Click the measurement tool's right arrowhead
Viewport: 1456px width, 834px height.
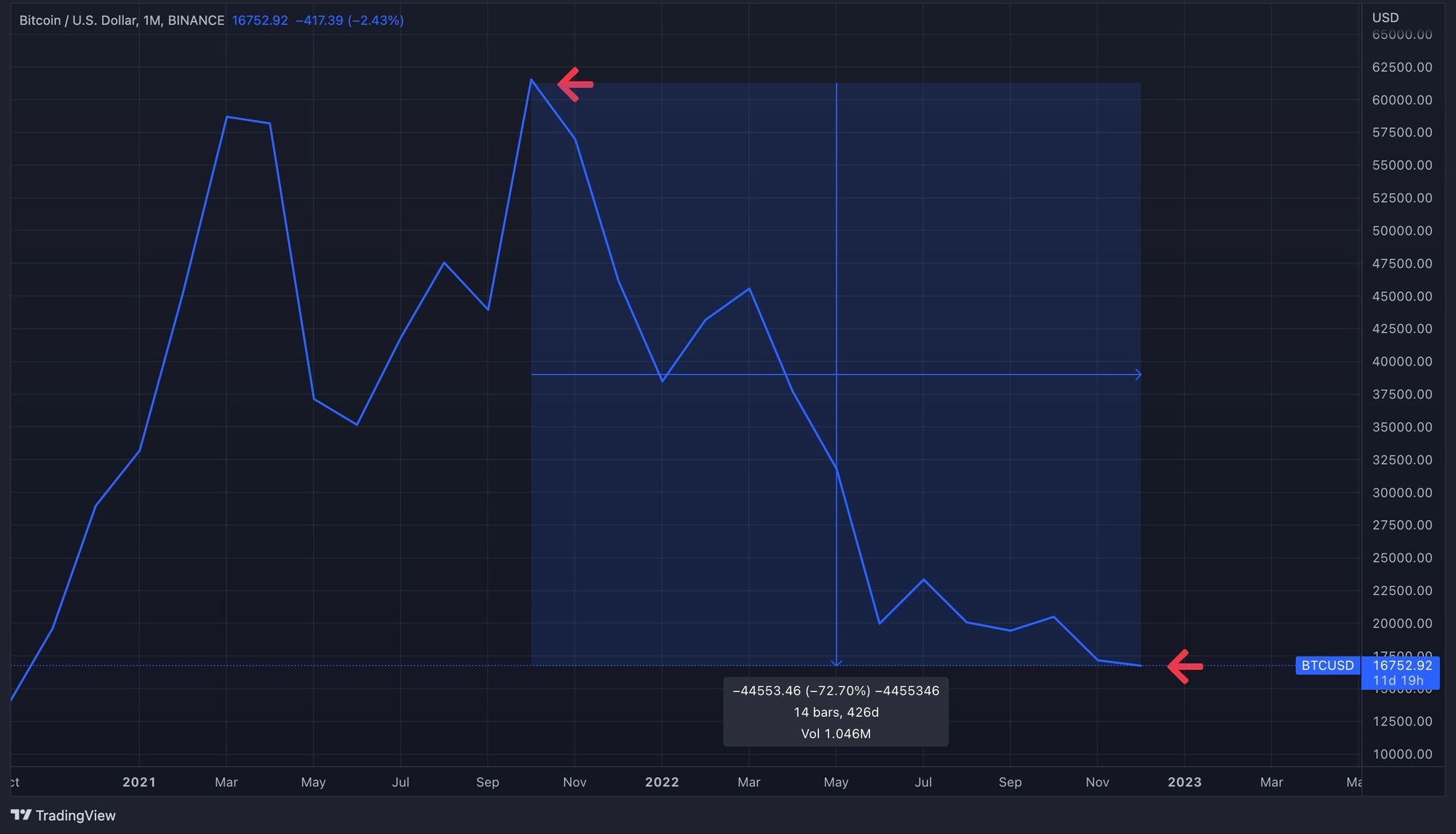click(1137, 374)
